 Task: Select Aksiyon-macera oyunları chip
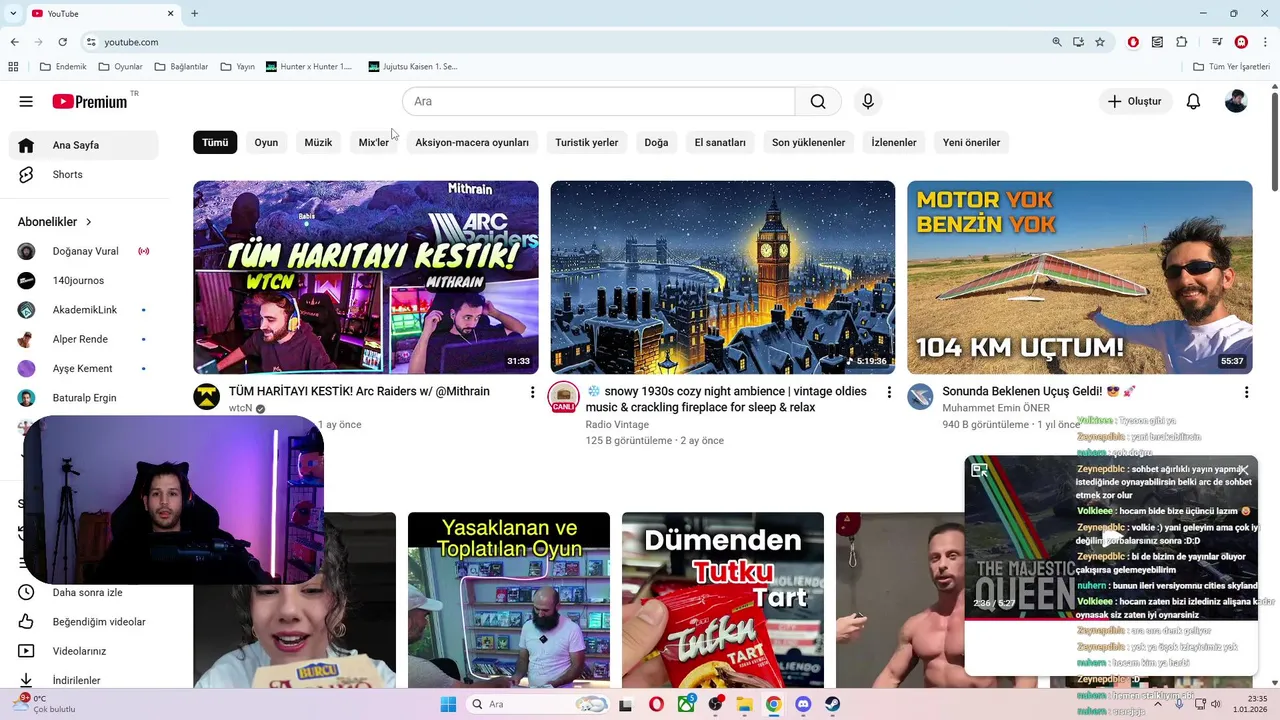point(472,142)
